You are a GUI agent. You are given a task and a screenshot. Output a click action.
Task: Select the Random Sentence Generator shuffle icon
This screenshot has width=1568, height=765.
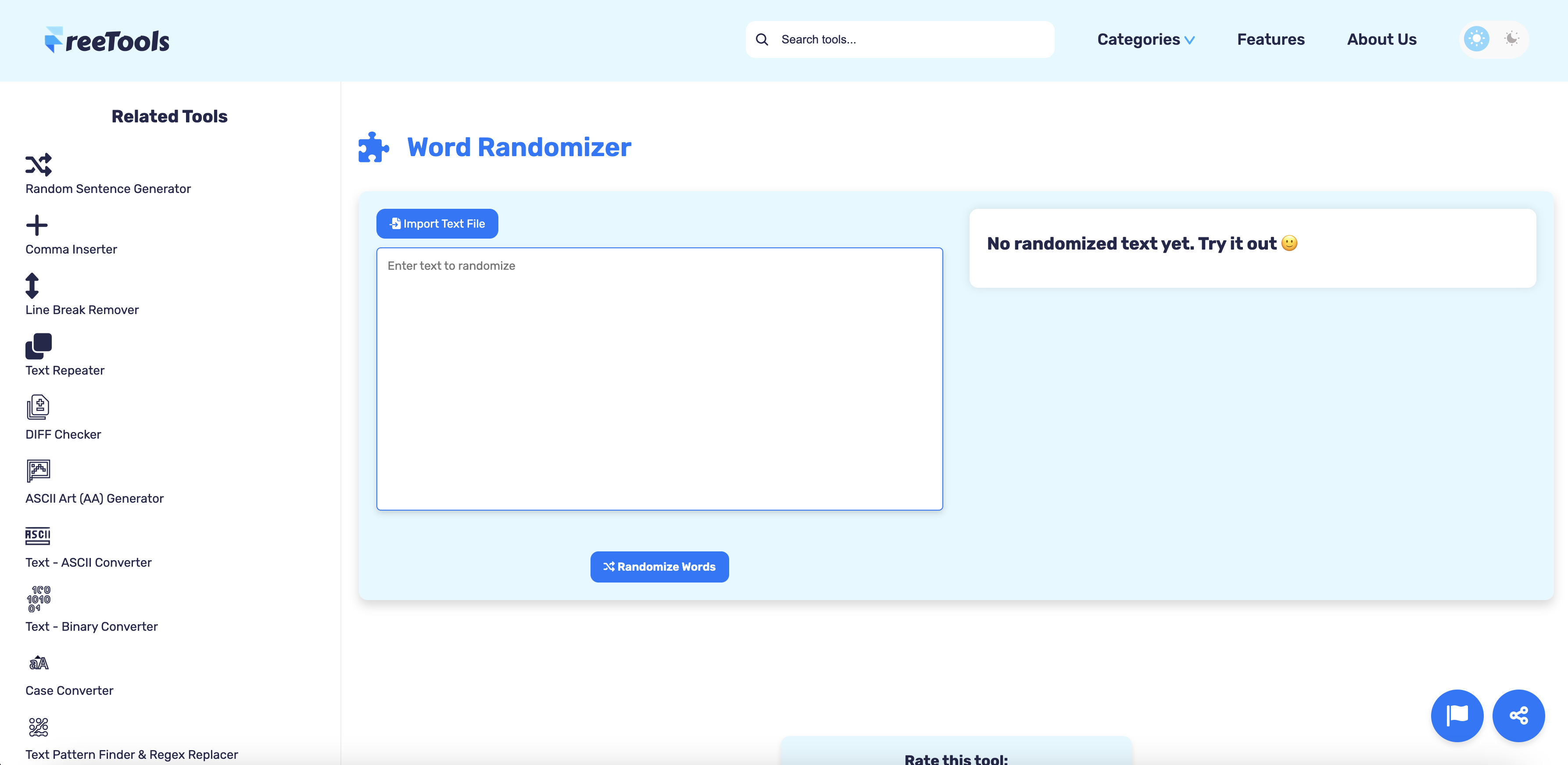click(38, 164)
